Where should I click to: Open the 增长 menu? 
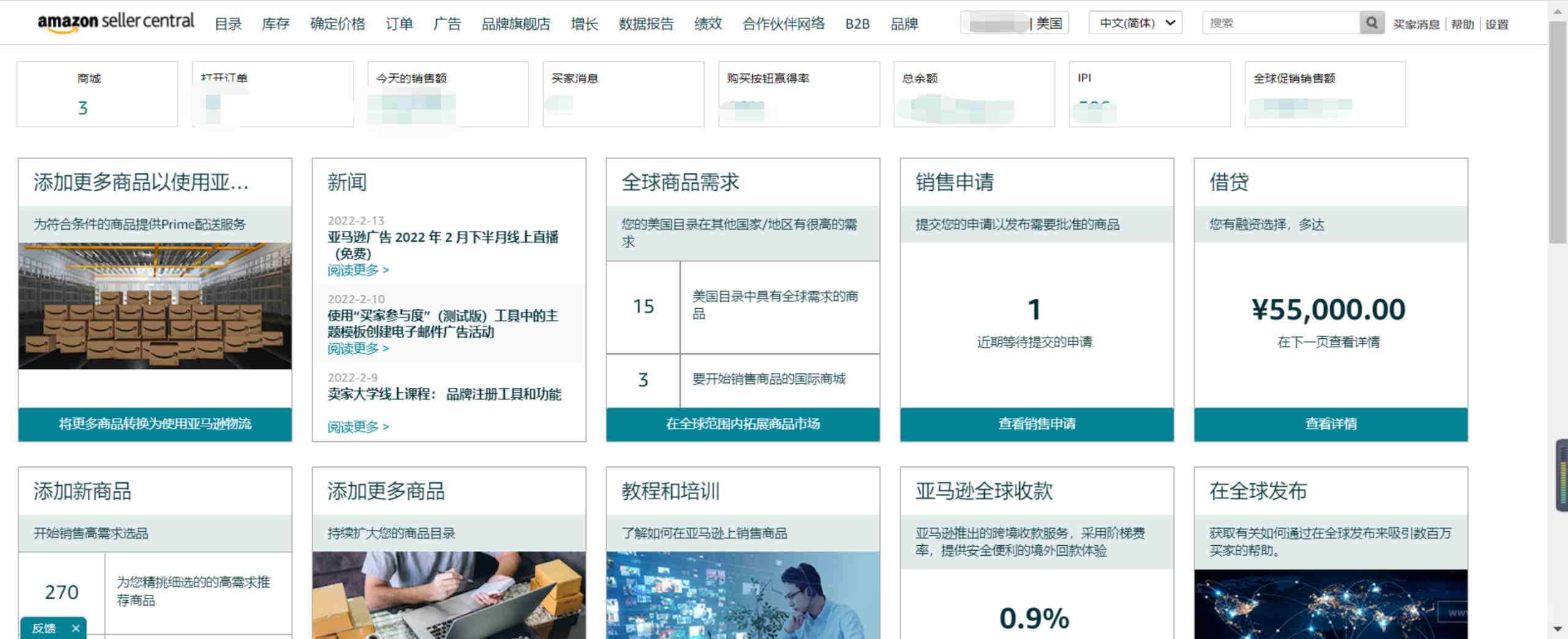[584, 23]
